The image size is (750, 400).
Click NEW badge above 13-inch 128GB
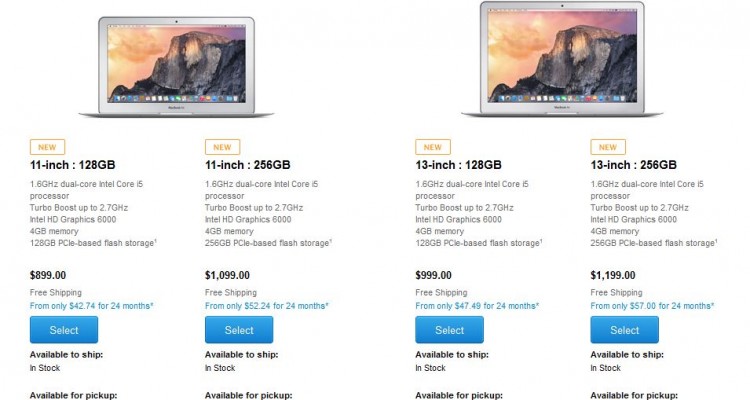pyautogui.click(x=433, y=147)
